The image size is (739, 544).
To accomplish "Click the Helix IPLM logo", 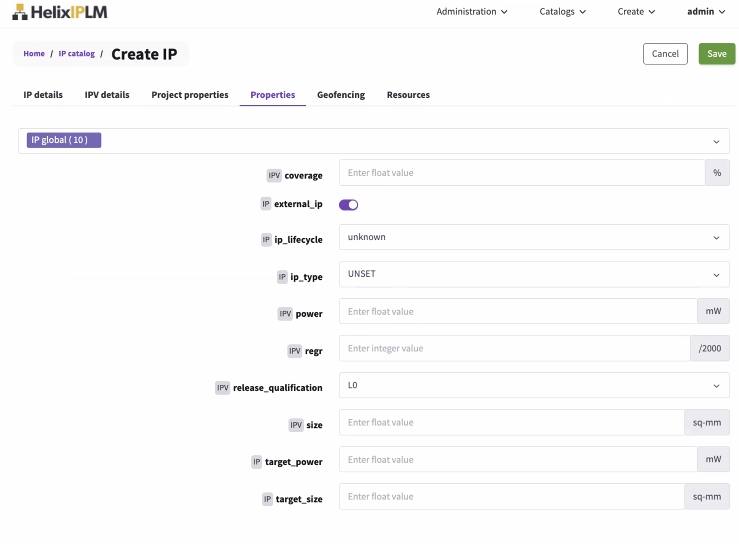I will (x=60, y=12).
